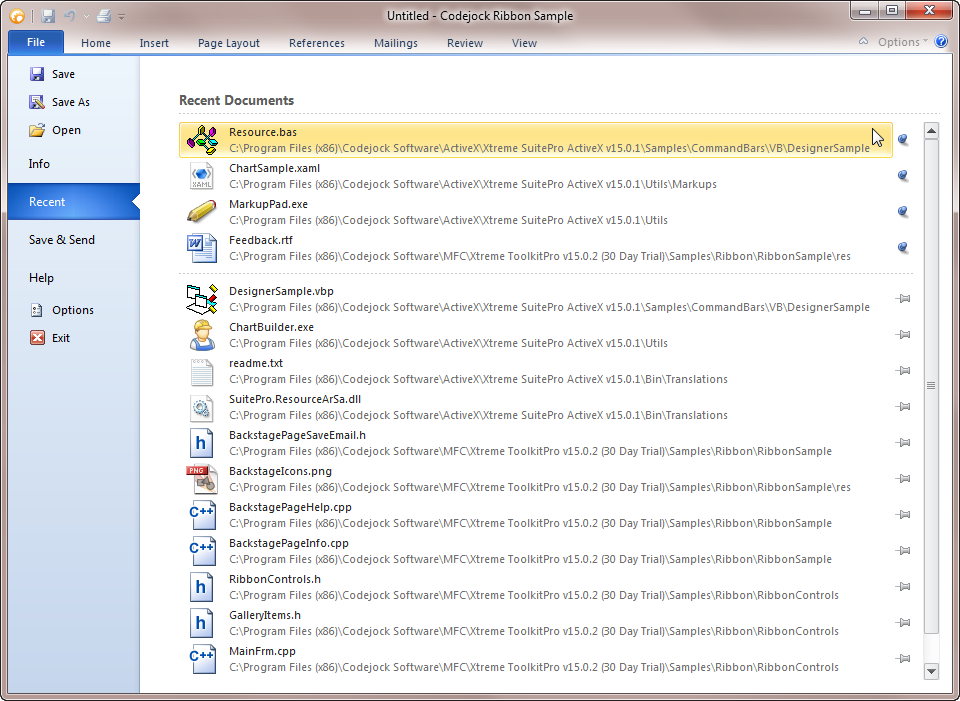This screenshot has width=960, height=701.
Task: Select the Mailings tab
Action: point(396,43)
